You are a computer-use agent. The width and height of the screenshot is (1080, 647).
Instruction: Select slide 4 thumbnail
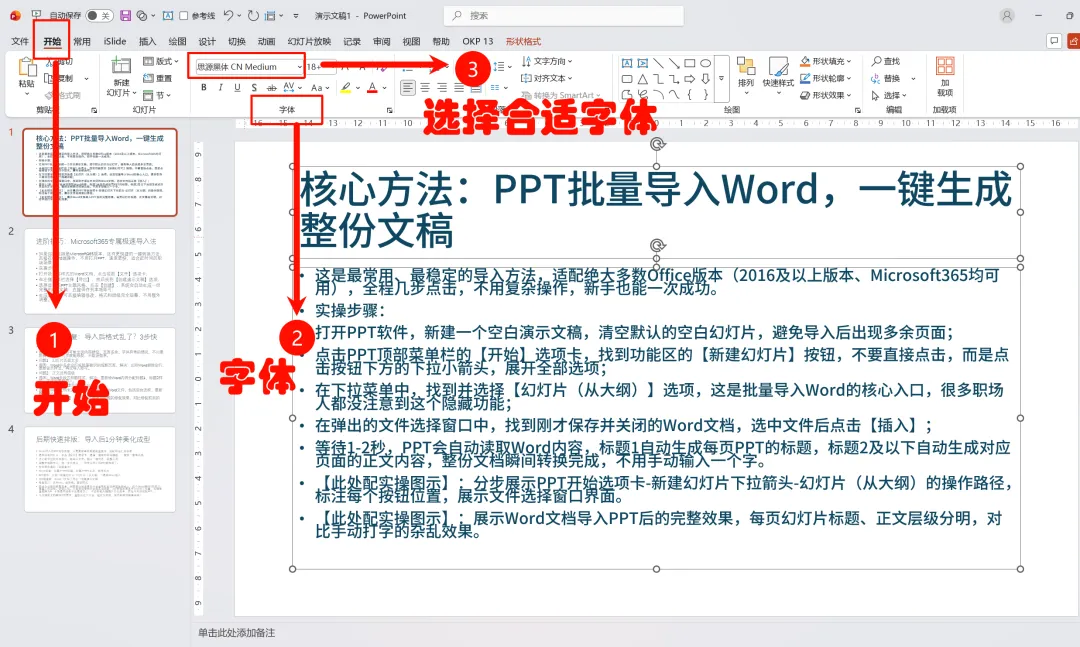(x=101, y=469)
